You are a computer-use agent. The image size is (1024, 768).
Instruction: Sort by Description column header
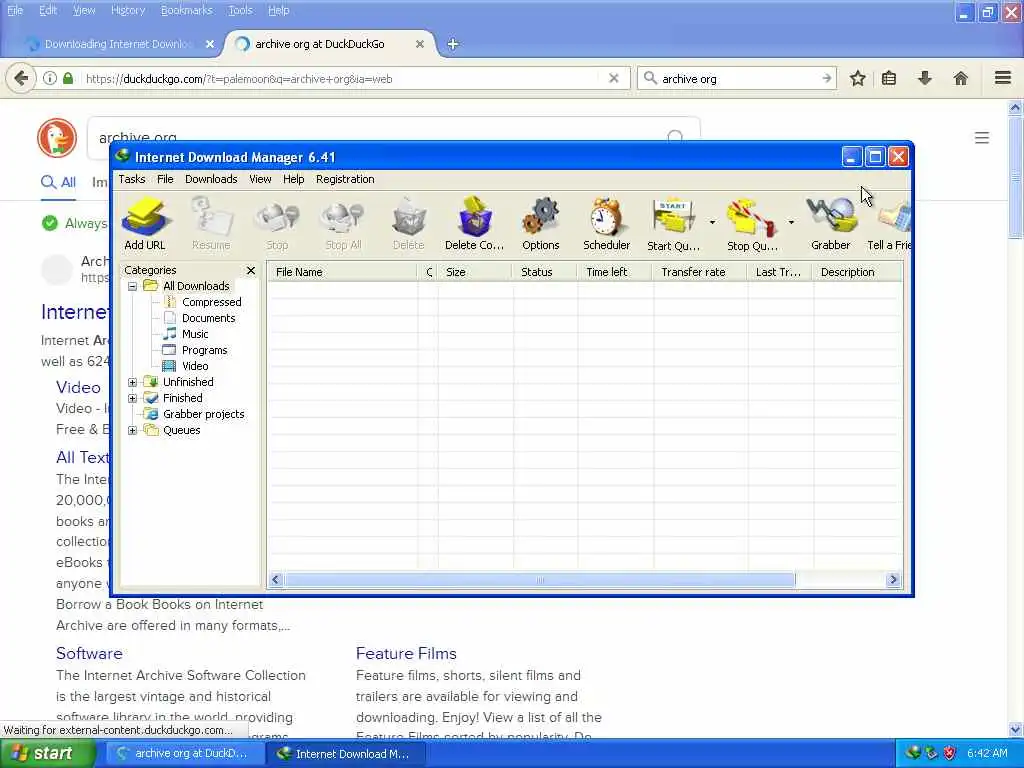click(x=857, y=272)
